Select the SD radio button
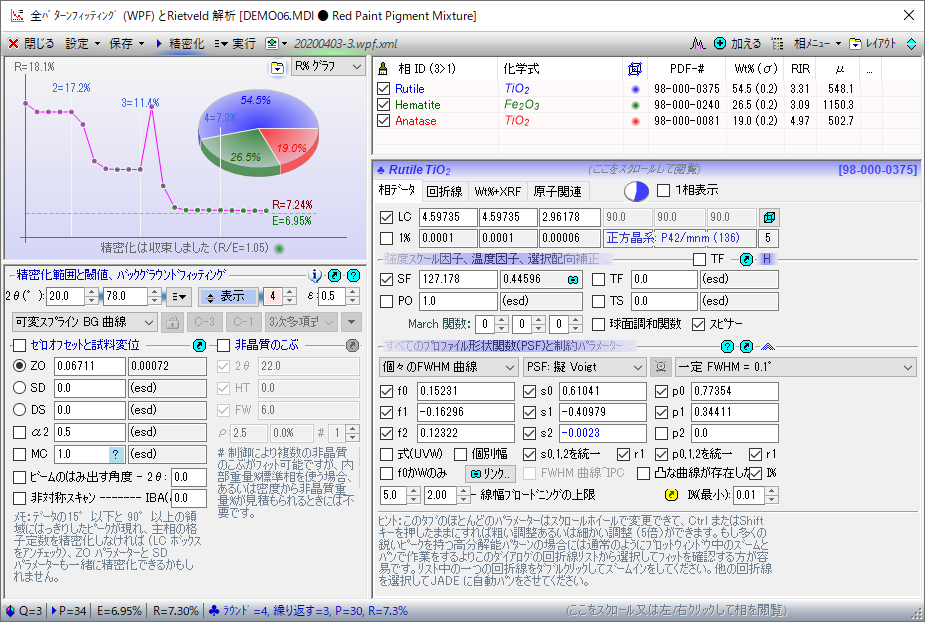Screen dimensions: 925x622 pos(20,387)
